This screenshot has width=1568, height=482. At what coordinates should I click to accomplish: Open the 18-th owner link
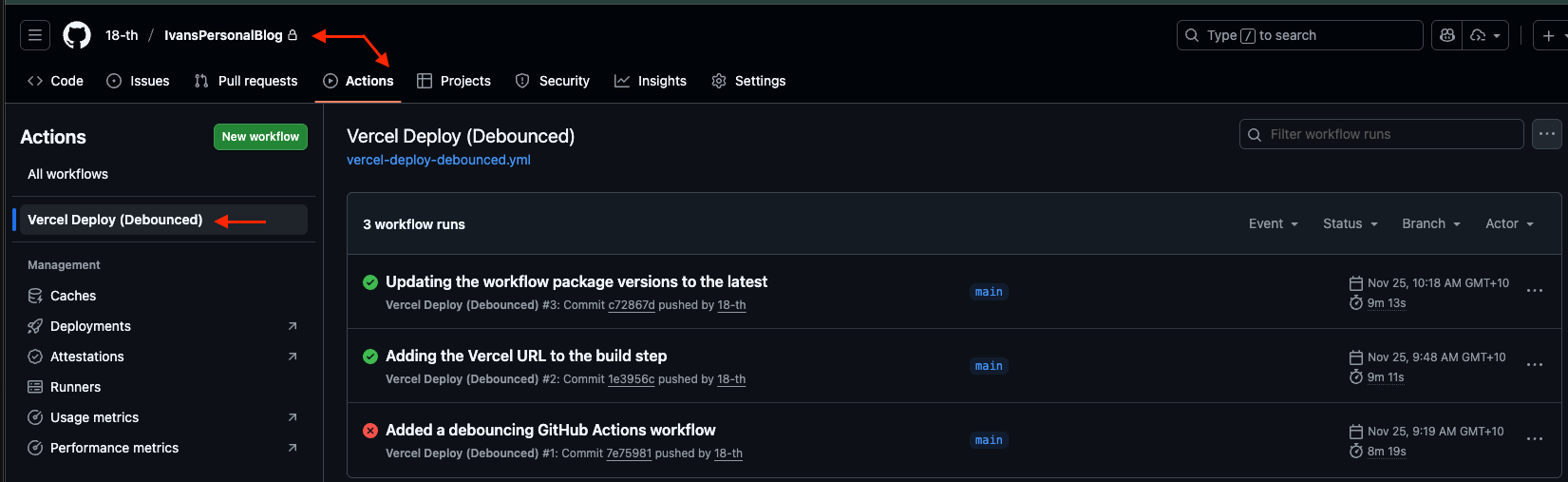122,35
